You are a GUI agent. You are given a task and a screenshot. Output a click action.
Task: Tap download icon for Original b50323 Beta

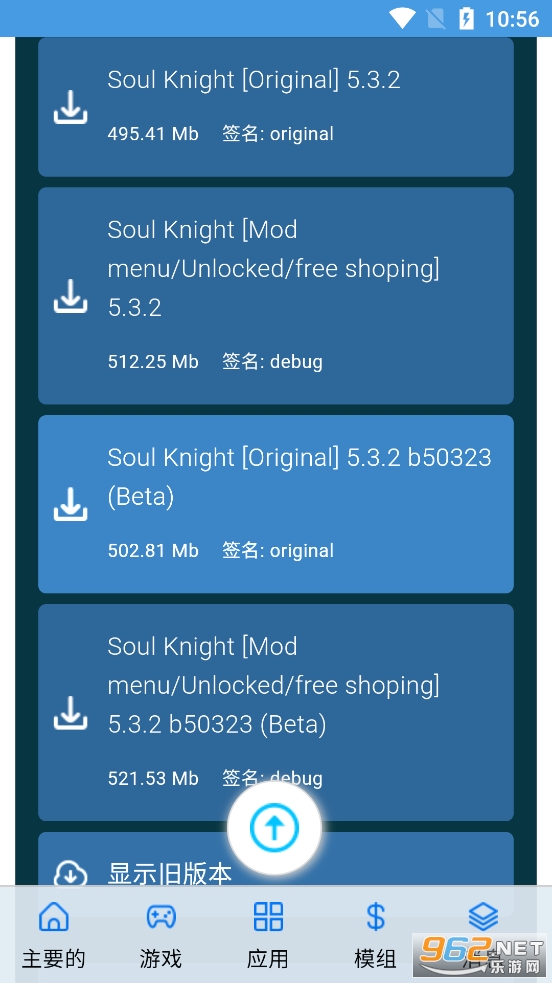(x=70, y=504)
